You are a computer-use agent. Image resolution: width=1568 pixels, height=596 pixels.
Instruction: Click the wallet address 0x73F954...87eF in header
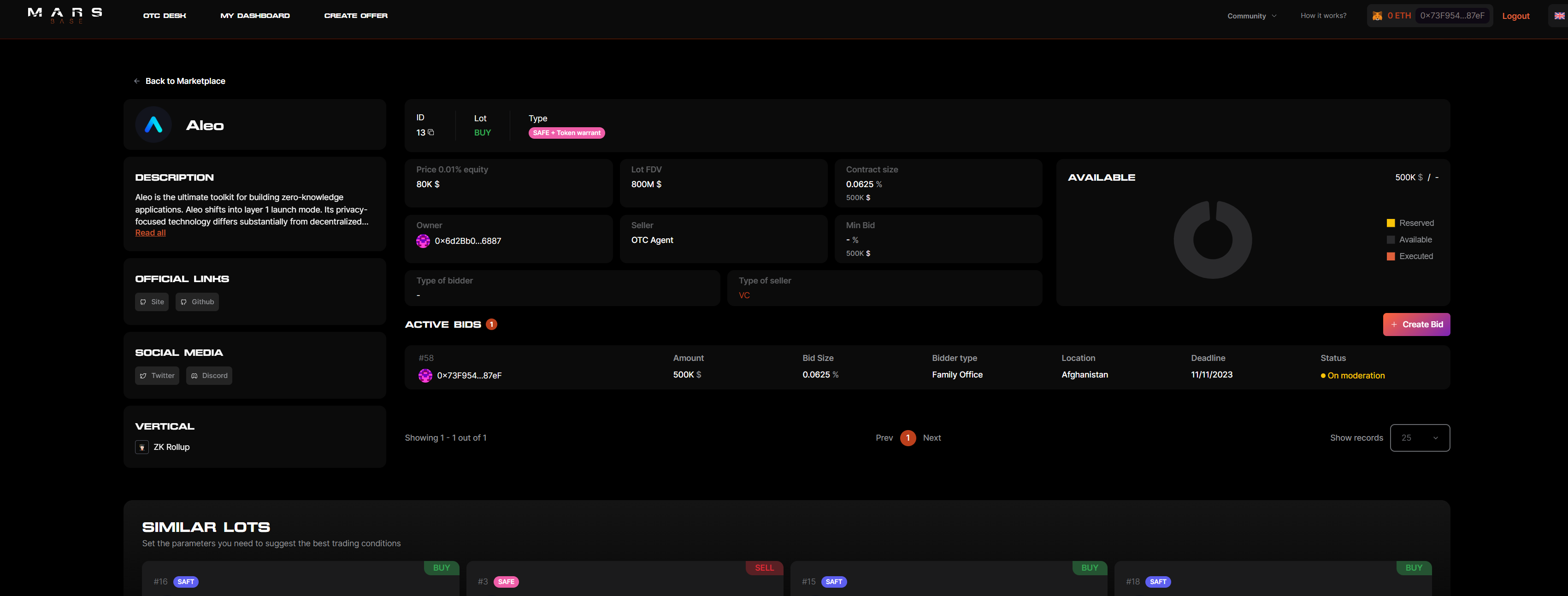[1452, 16]
